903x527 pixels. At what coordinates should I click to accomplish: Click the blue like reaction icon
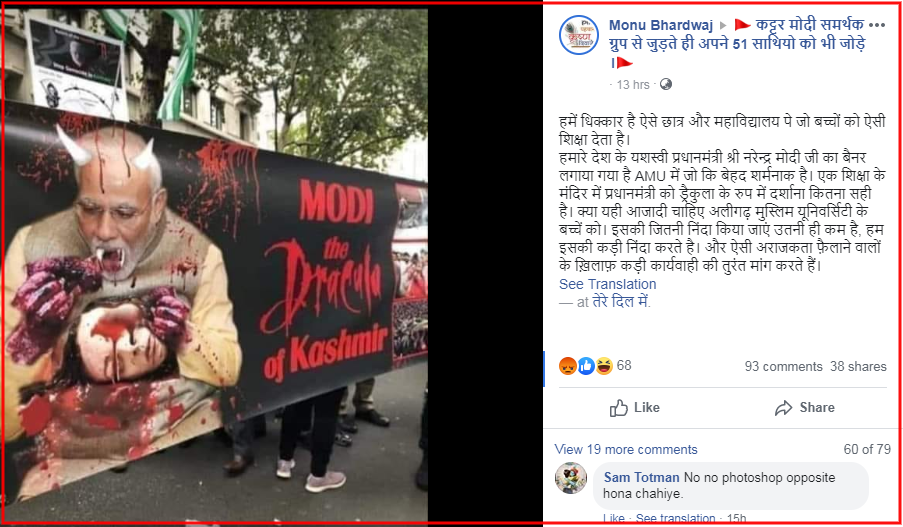click(x=586, y=366)
